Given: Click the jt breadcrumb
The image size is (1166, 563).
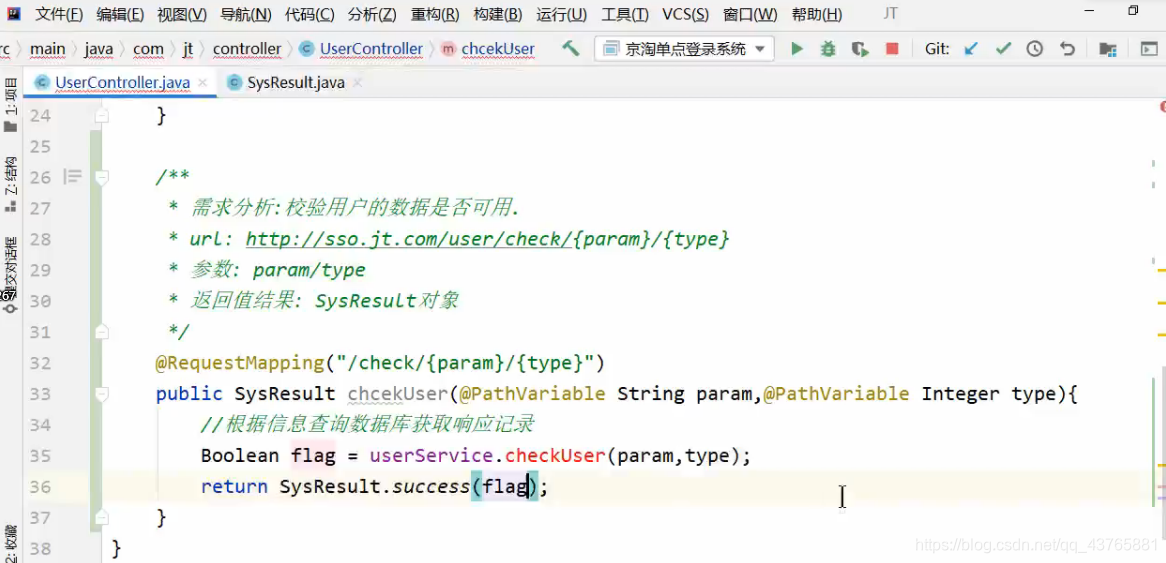Looking at the screenshot, I should point(187,49).
